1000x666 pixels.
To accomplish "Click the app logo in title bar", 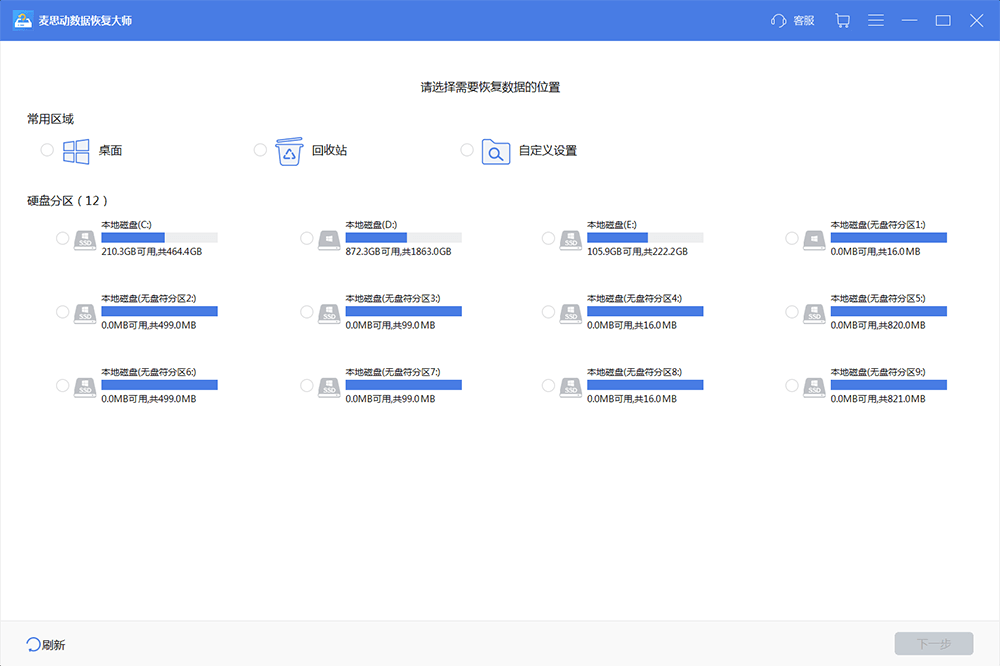I will click(22, 20).
